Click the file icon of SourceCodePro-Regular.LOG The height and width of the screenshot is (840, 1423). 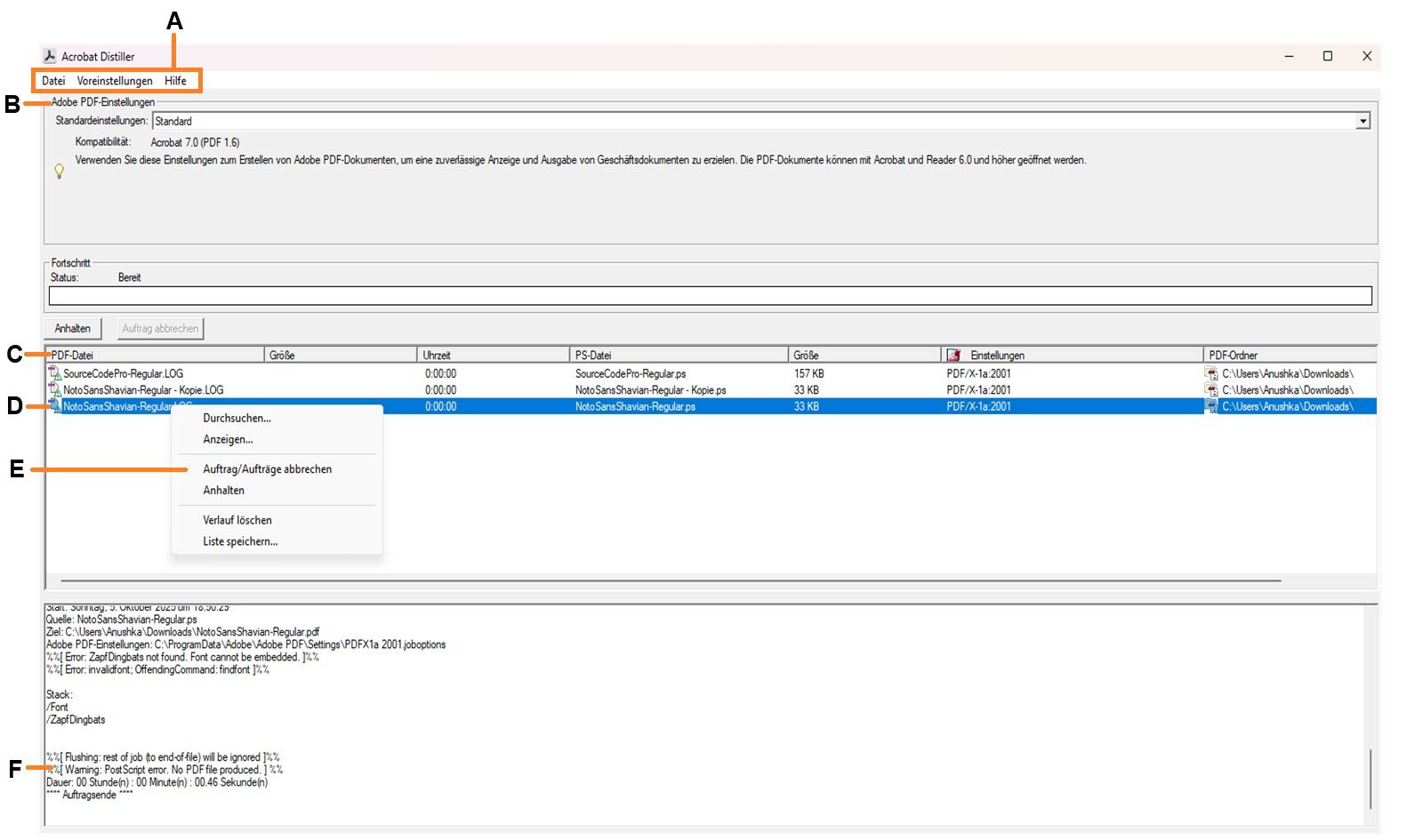(54, 374)
